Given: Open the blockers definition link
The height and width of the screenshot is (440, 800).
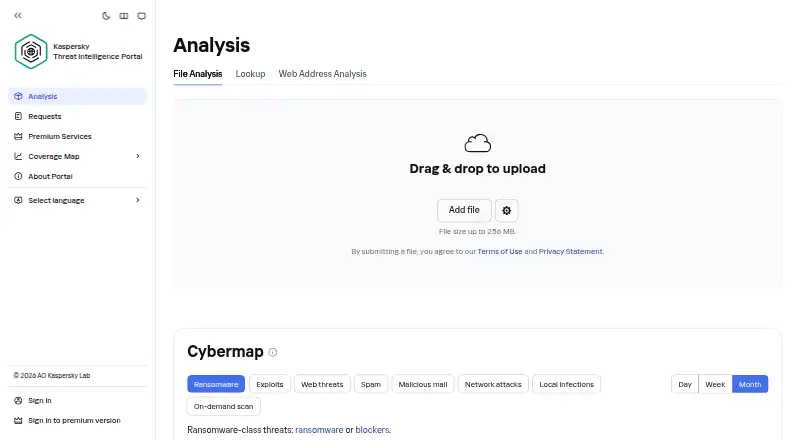Looking at the screenshot, I should [372, 430].
